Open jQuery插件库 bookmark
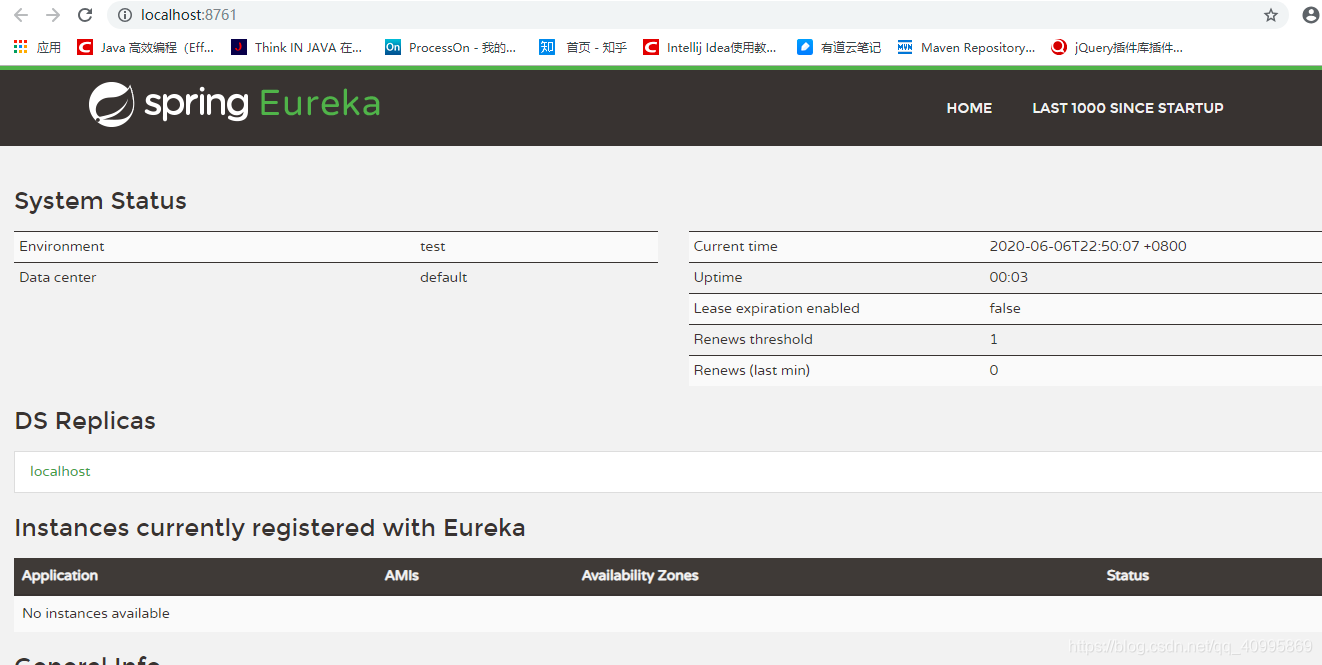Image resolution: width=1322 pixels, height=665 pixels. (1117, 47)
